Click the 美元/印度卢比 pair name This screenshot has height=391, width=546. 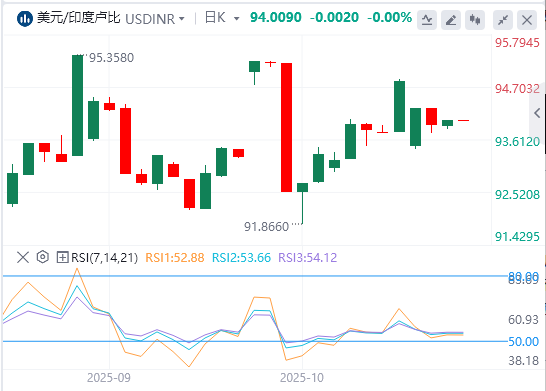(79, 18)
